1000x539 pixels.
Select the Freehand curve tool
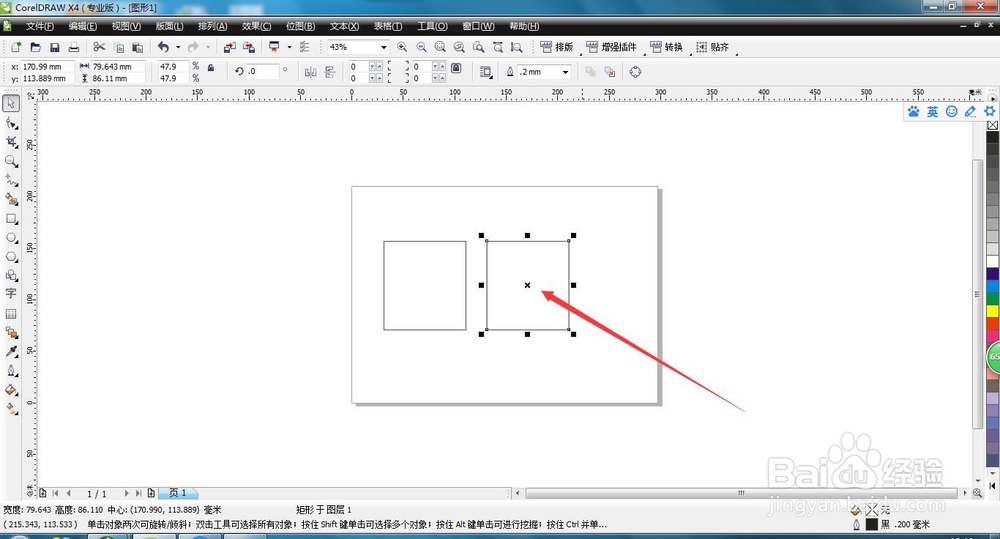click(11, 180)
